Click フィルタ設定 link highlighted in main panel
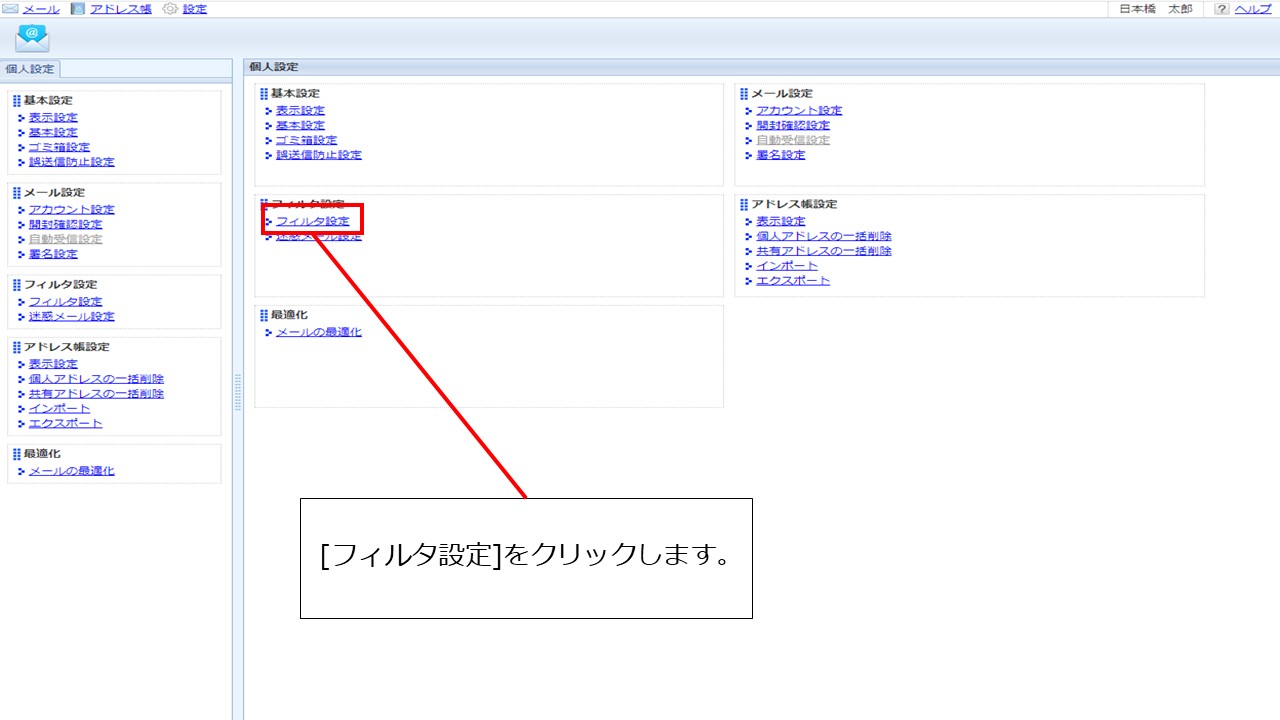1280x720 pixels. [312, 221]
